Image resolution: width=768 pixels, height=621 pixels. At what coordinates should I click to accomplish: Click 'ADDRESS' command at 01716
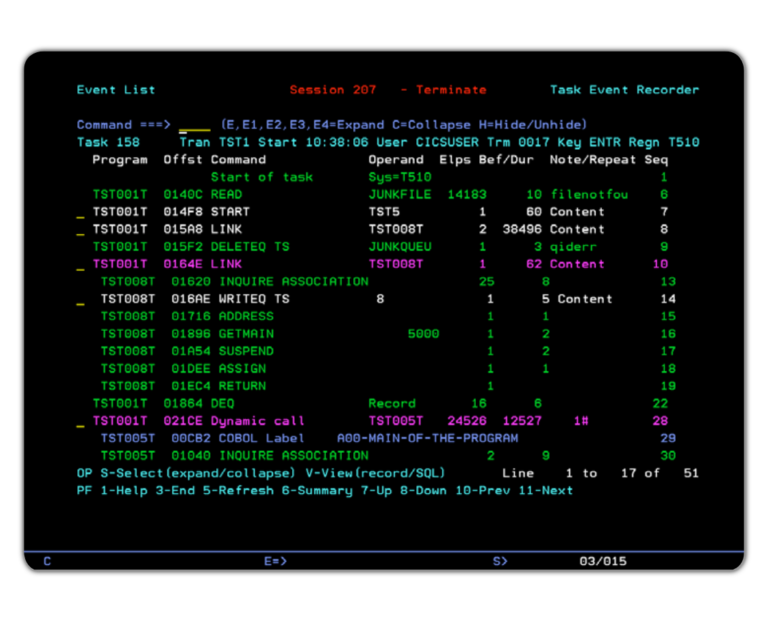pos(246,317)
